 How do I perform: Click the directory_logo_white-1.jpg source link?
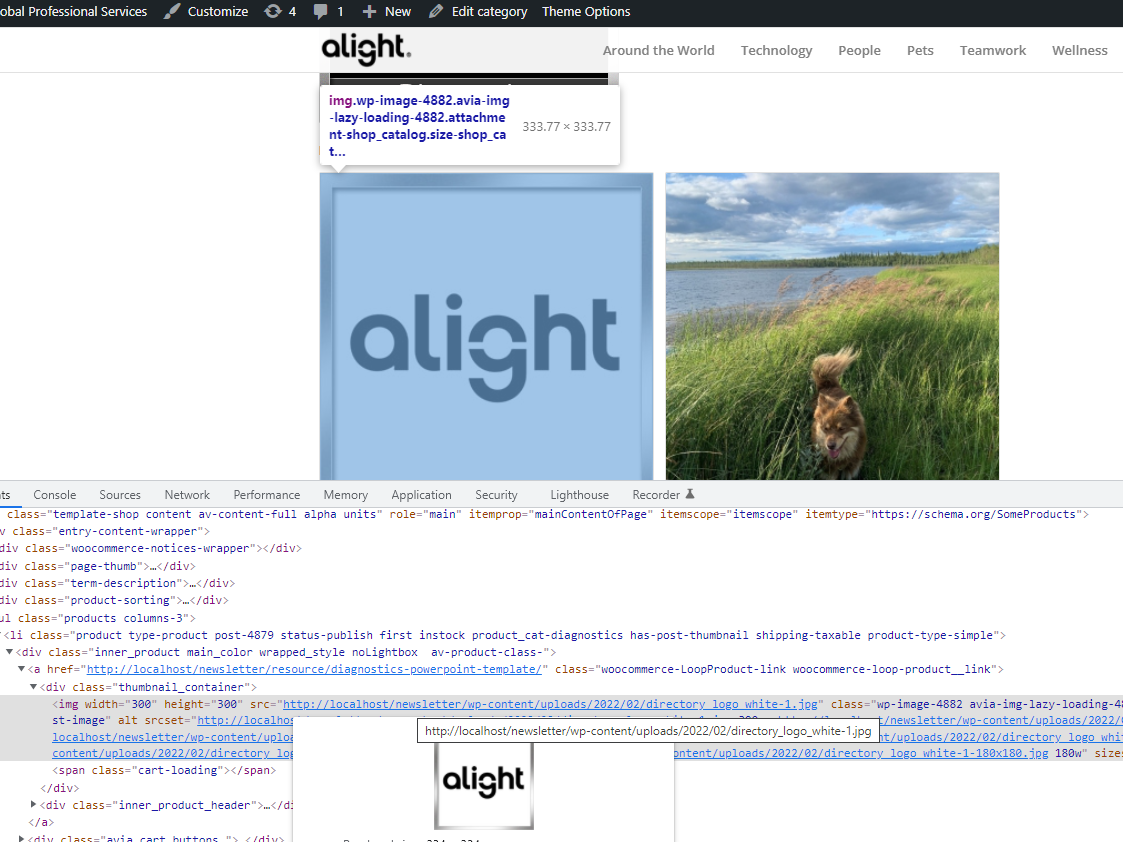tap(550, 703)
